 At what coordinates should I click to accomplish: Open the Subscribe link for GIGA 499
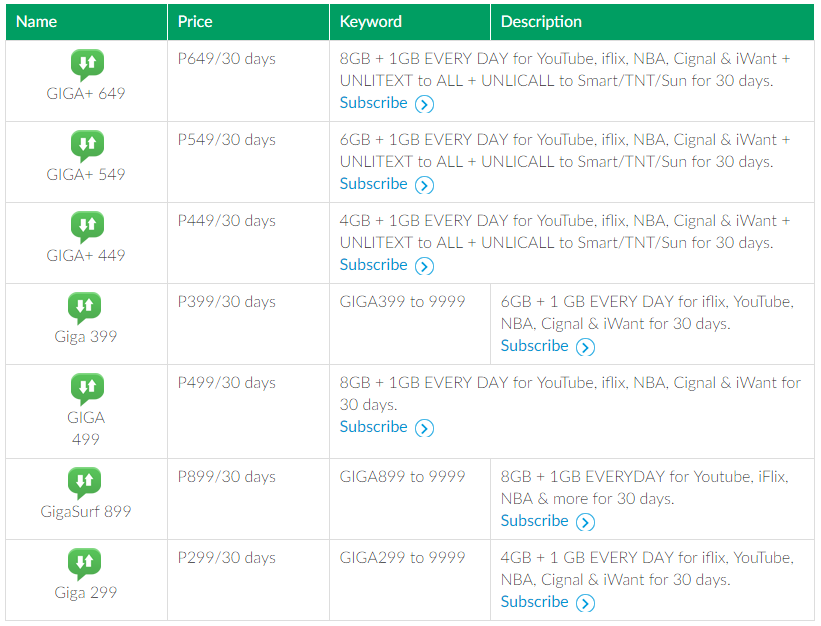373,427
